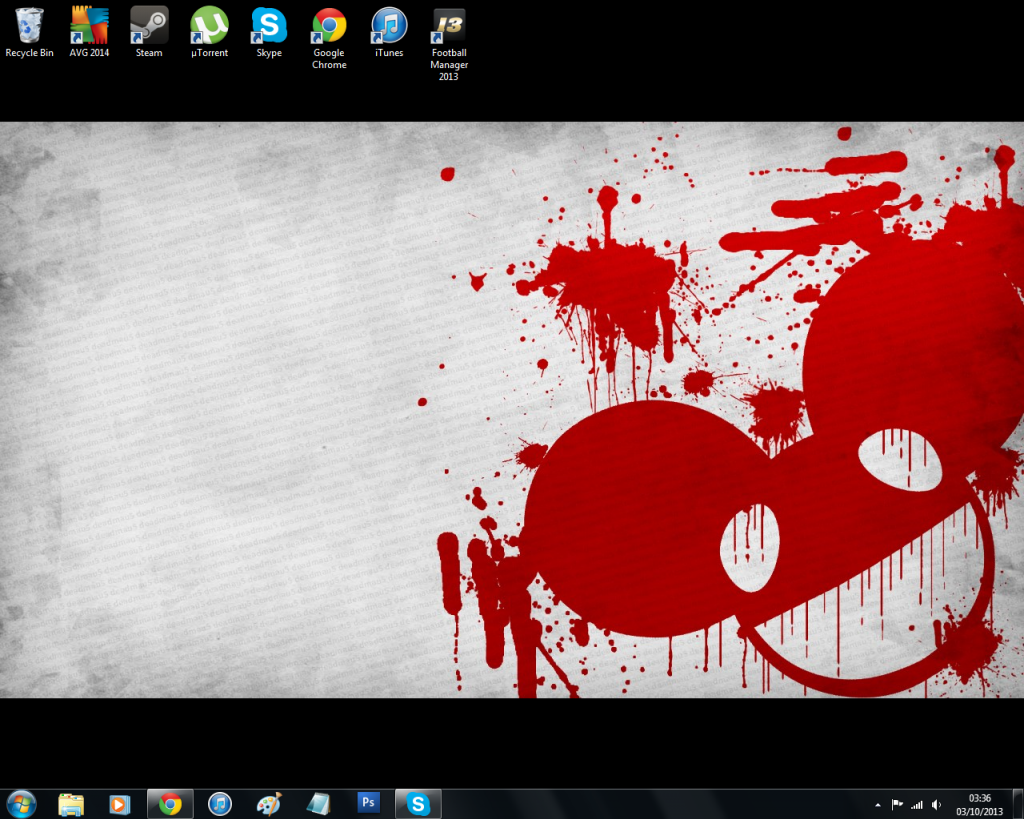Open the volume speaker control
Screen dimensions: 1024x819
(936, 805)
